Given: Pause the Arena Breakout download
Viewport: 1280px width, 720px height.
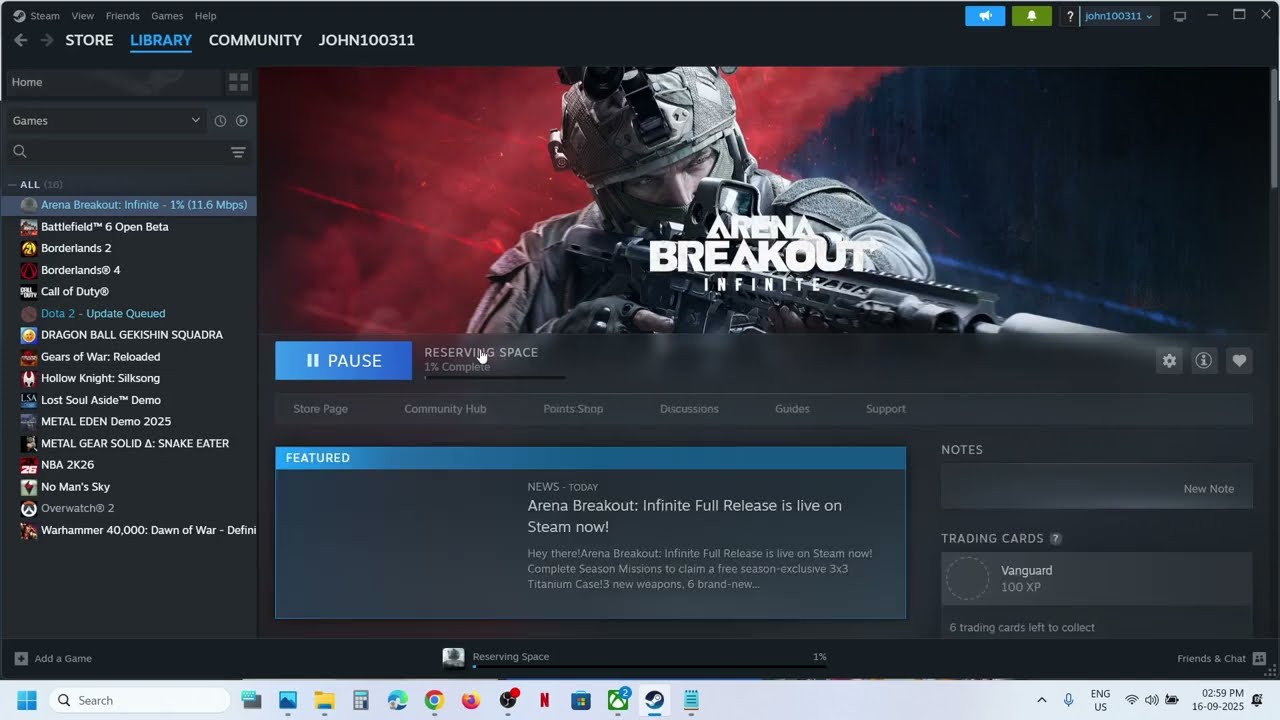Looking at the screenshot, I should (x=343, y=360).
